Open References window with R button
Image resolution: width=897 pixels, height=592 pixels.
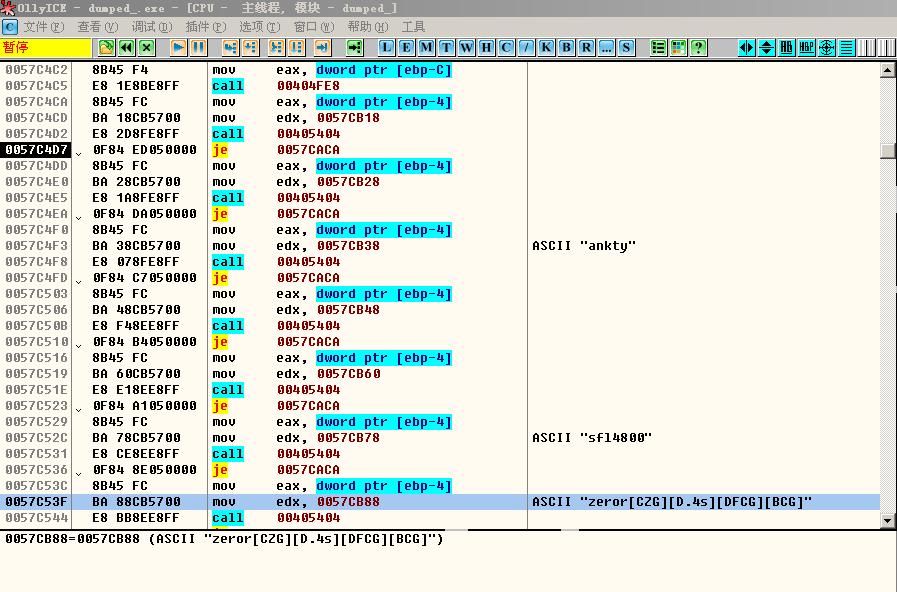click(x=586, y=47)
